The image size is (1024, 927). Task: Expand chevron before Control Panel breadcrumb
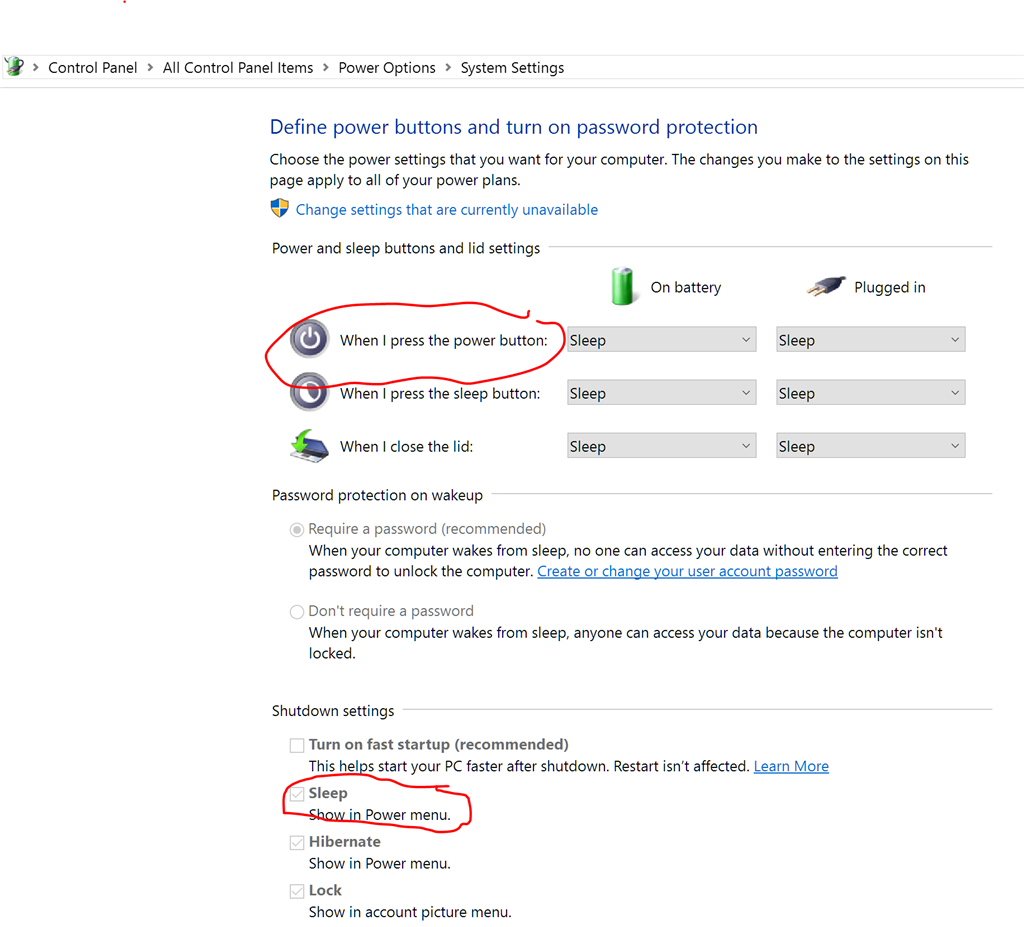tap(36, 67)
